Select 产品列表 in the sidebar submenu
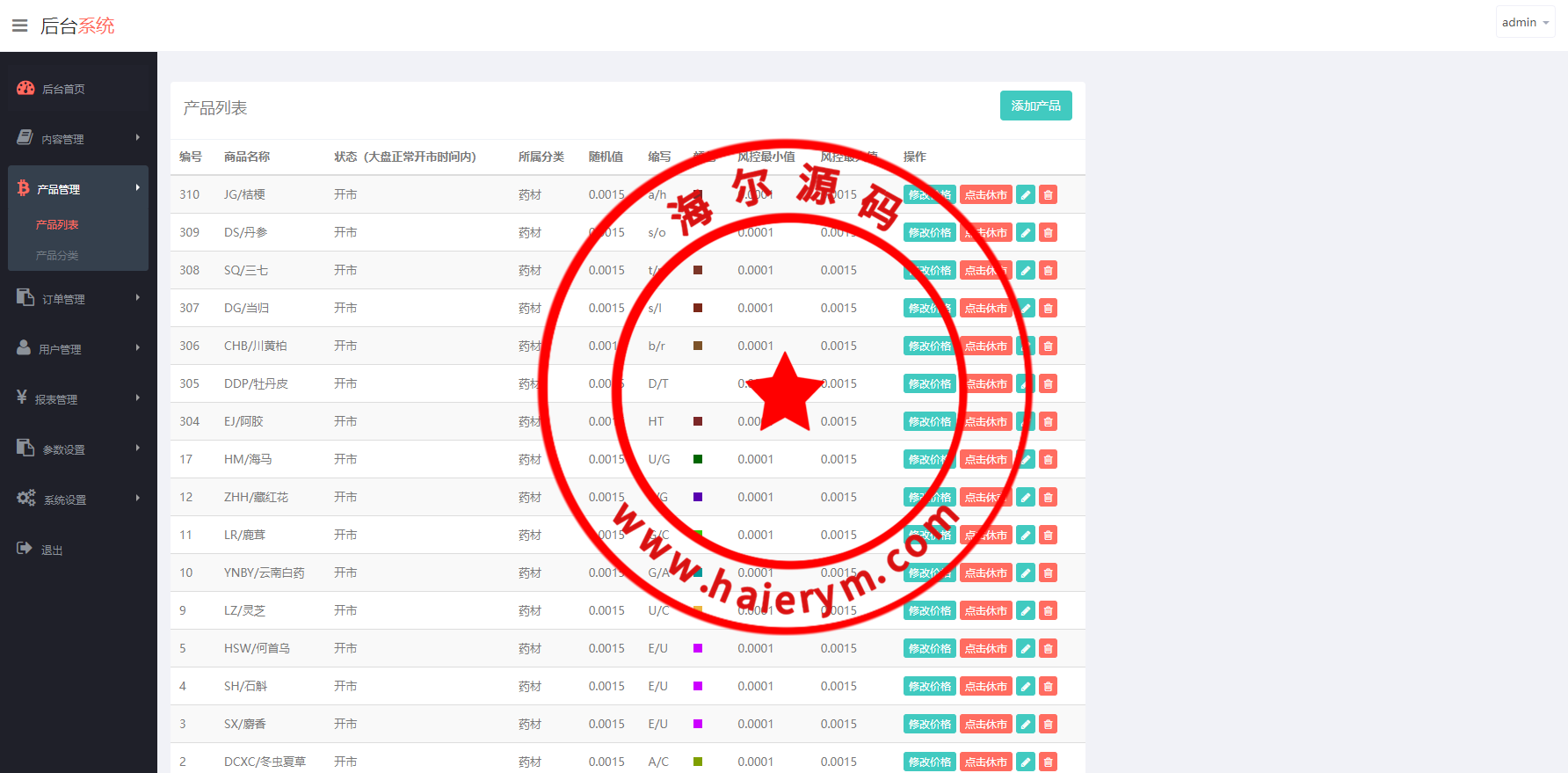Image resolution: width=1568 pixels, height=773 pixels. (57, 224)
